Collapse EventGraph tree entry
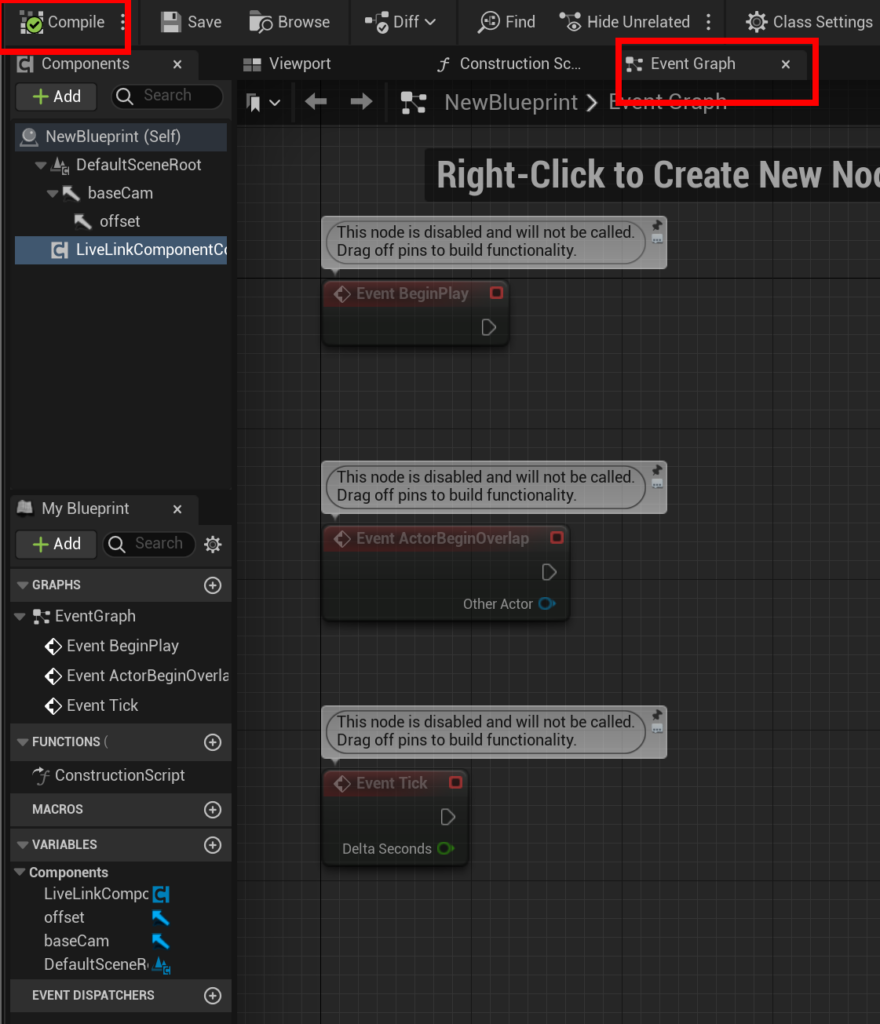The width and height of the screenshot is (880, 1024). point(20,616)
